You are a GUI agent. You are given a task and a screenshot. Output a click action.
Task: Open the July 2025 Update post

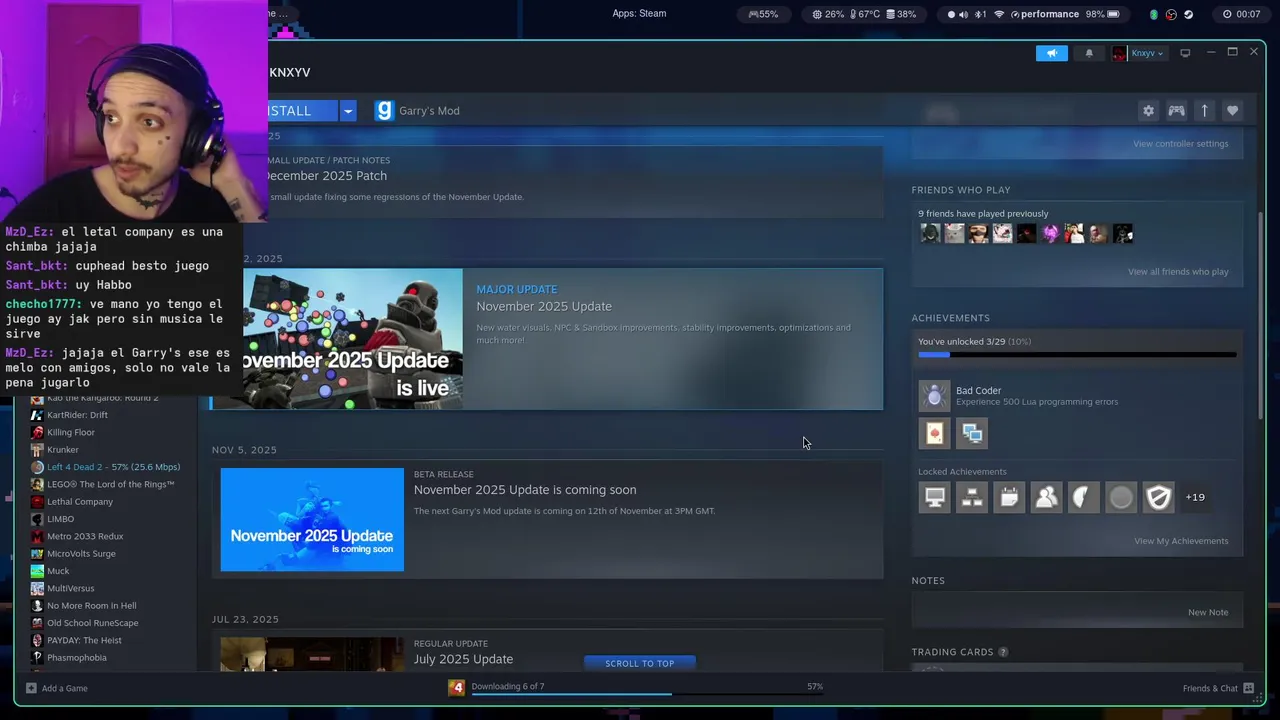tap(463, 659)
